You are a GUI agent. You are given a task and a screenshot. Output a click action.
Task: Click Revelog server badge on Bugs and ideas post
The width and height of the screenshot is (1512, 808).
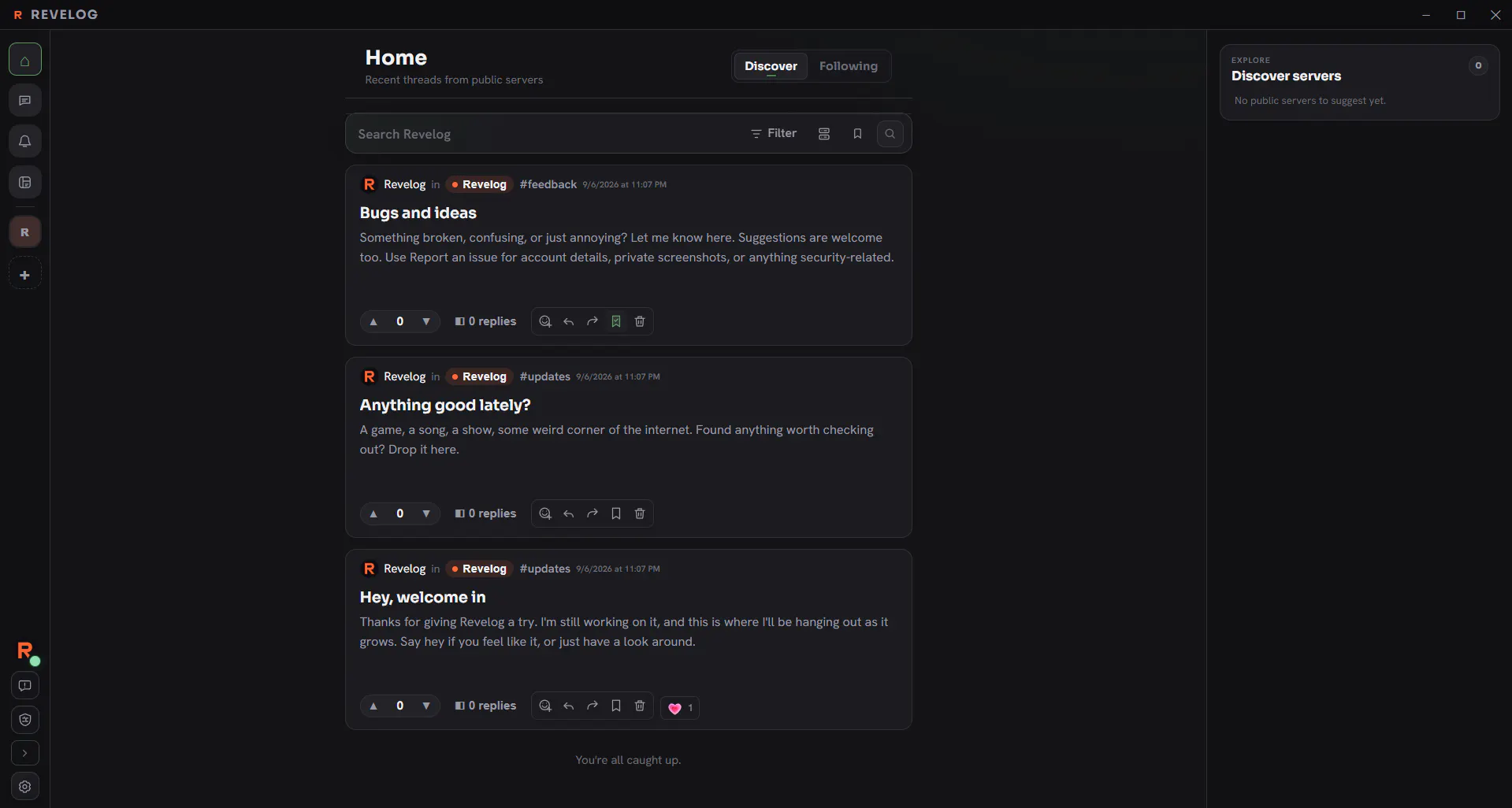point(479,184)
